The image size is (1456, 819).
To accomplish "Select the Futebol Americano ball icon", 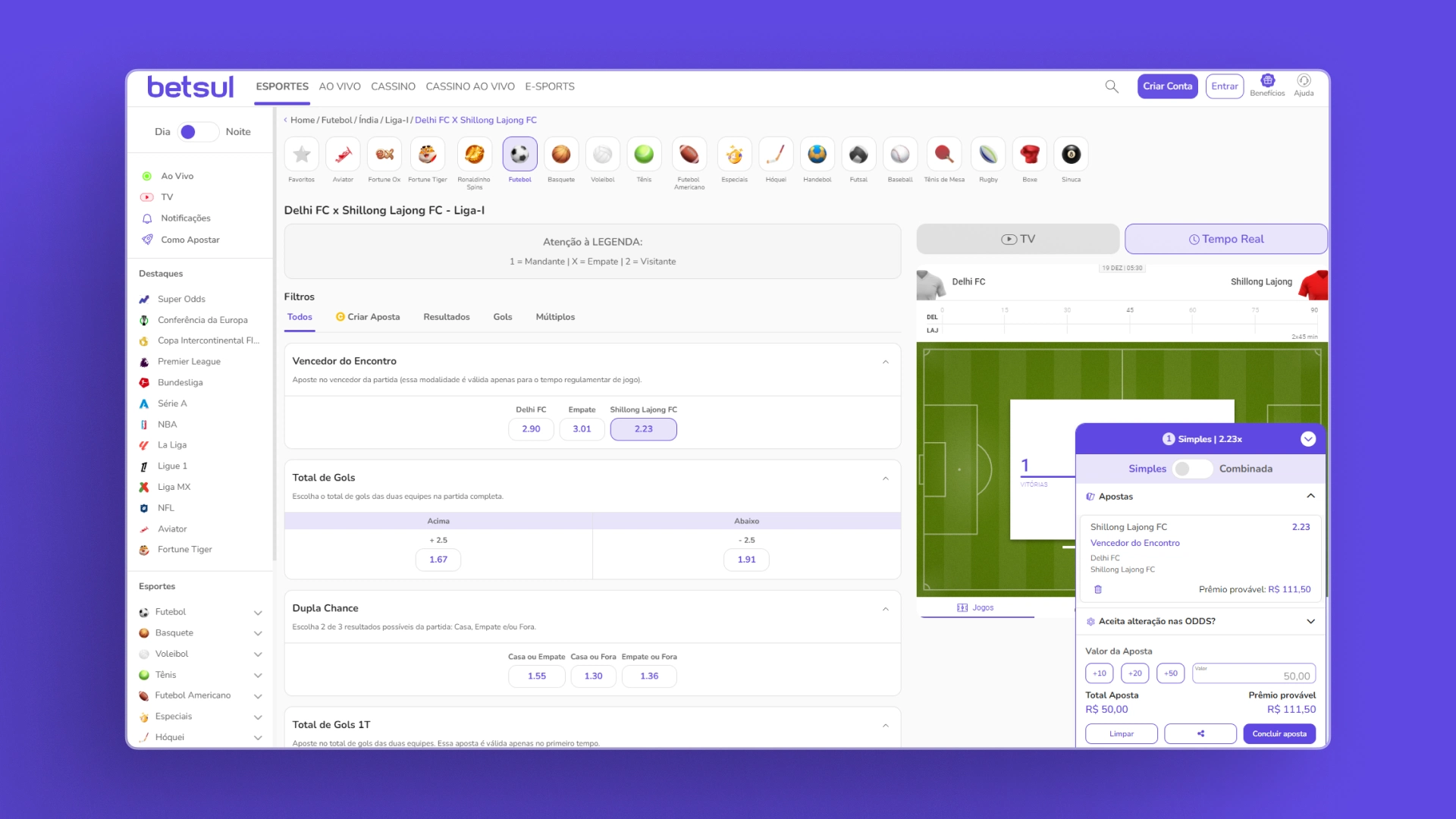I will point(689,155).
